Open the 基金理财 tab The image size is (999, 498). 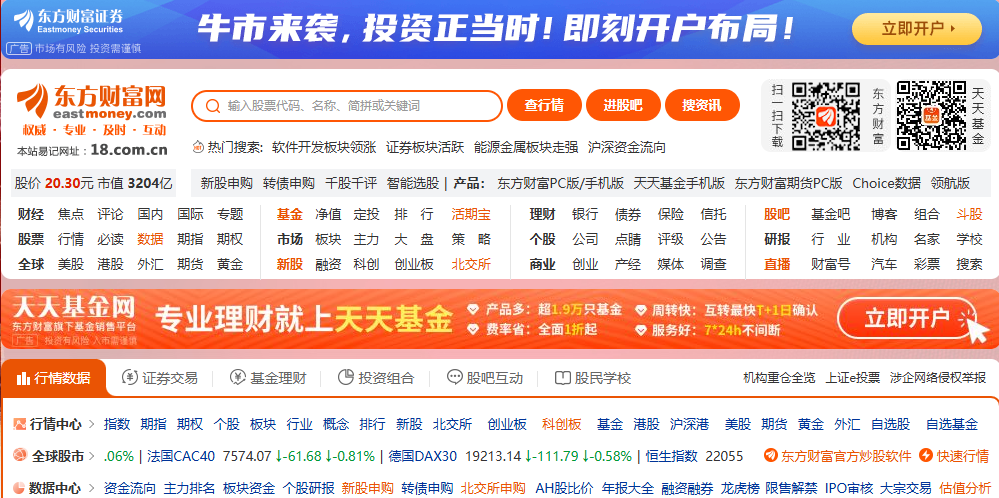268,378
